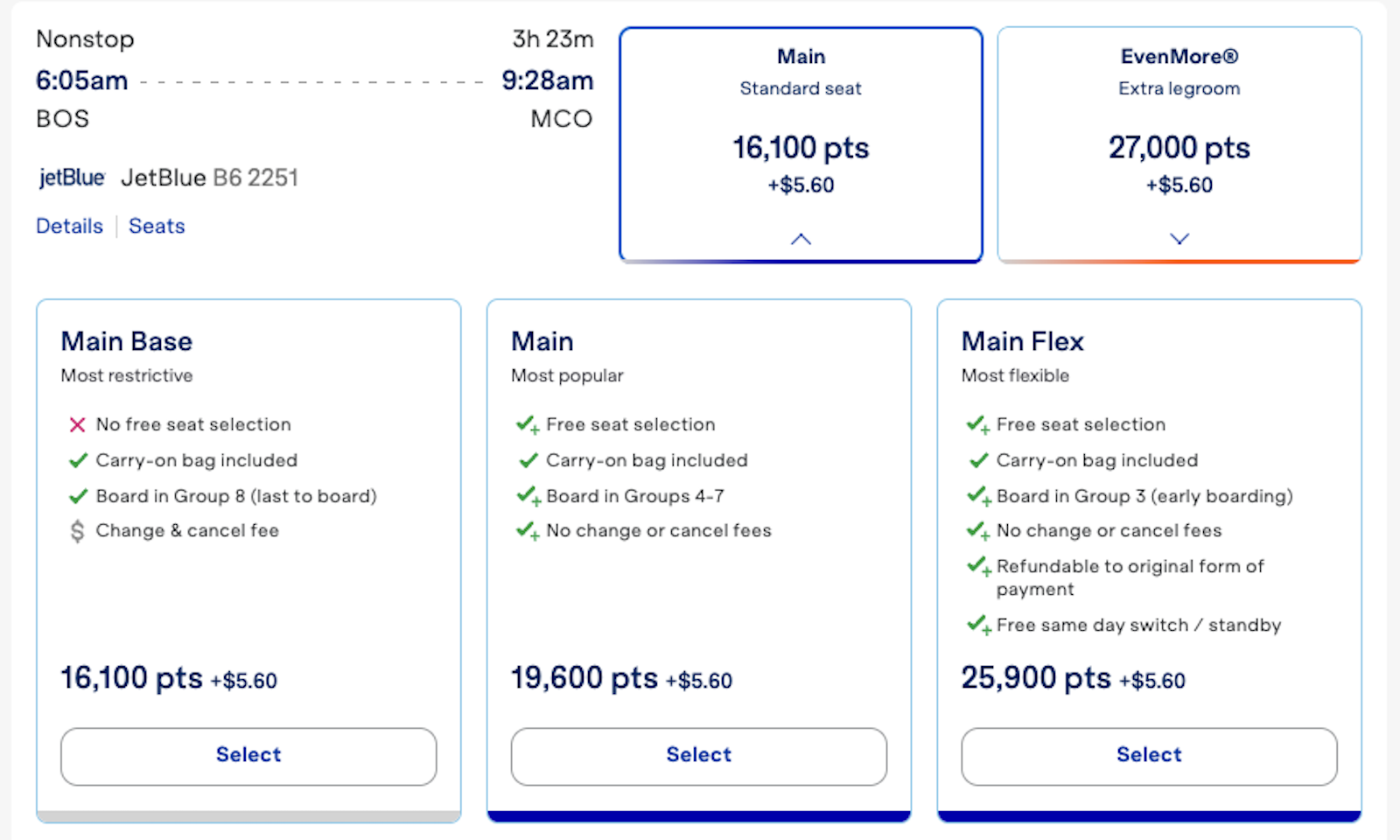Click the check-plus icon beside Main's No change or cancel fees
Screen dimensions: 1400x840
pos(528,531)
